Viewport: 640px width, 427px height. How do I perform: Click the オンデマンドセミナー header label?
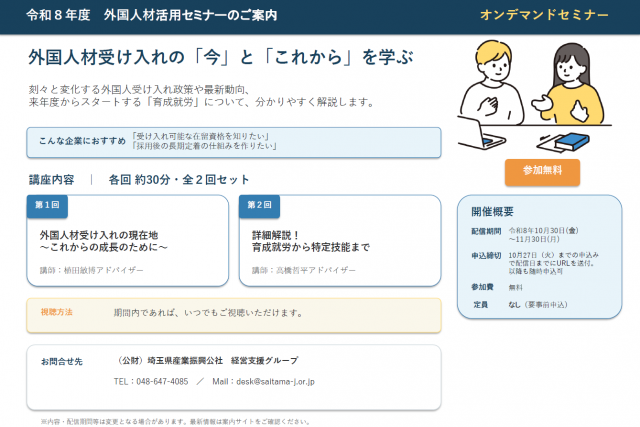click(x=544, y=15)
